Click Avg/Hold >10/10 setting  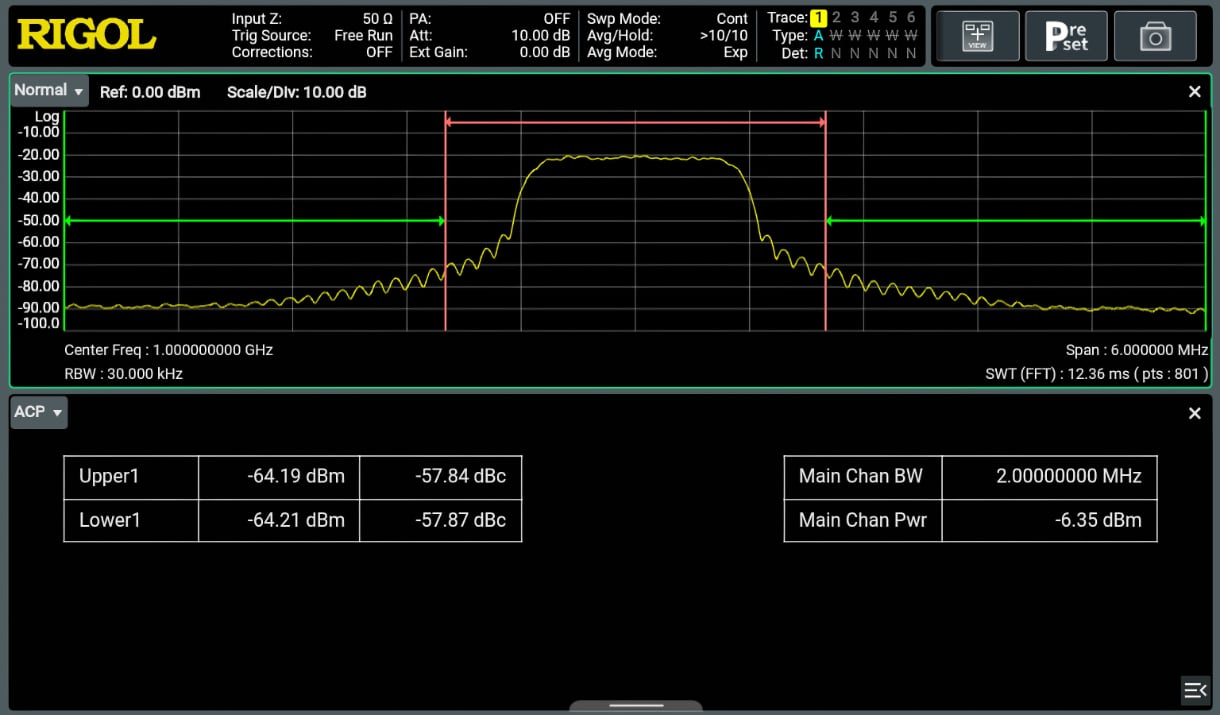[667, 35]
